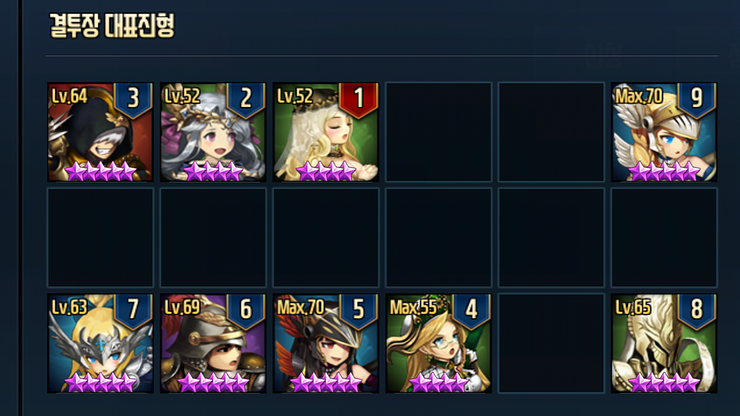This screenshot has width=740, height=416.
Task: Select the Lv.63 silver-masked blonde hero
Action: click(100, 343)
